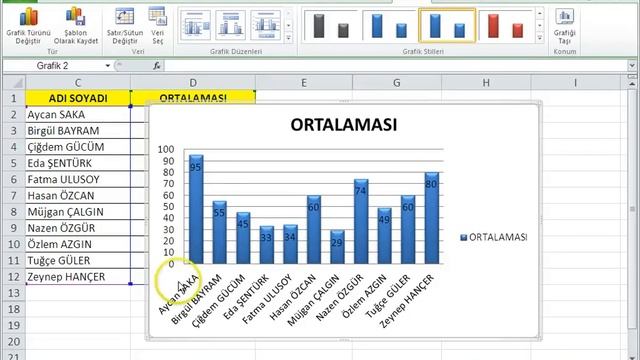The image size is (640, 360).
Task: Click the vertical scrollbar up arrow
Action: coord(632,84)
